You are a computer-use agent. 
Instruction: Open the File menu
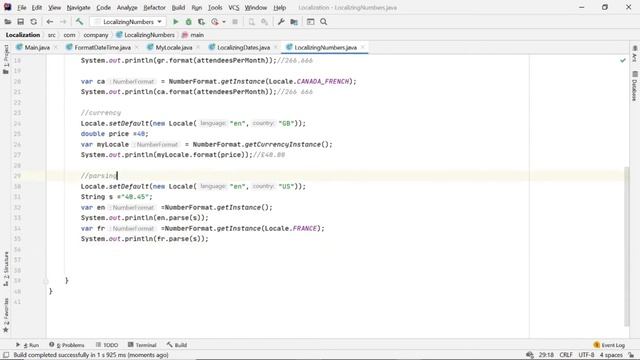point(21,7)
